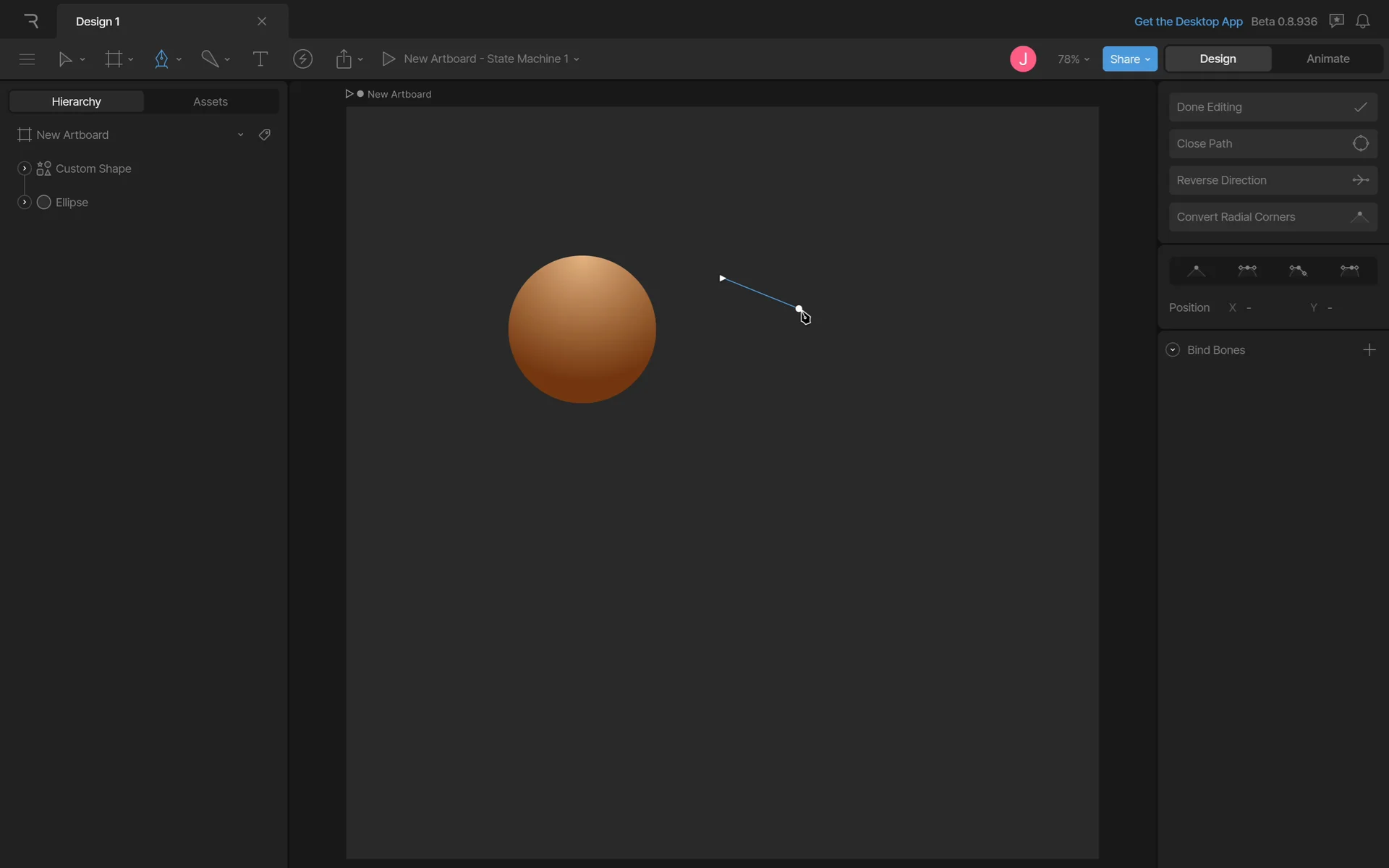Switch to the Assets tab
Image resolution: width=1389 pixels, height=868 pixels.
(x=210, y=101)
